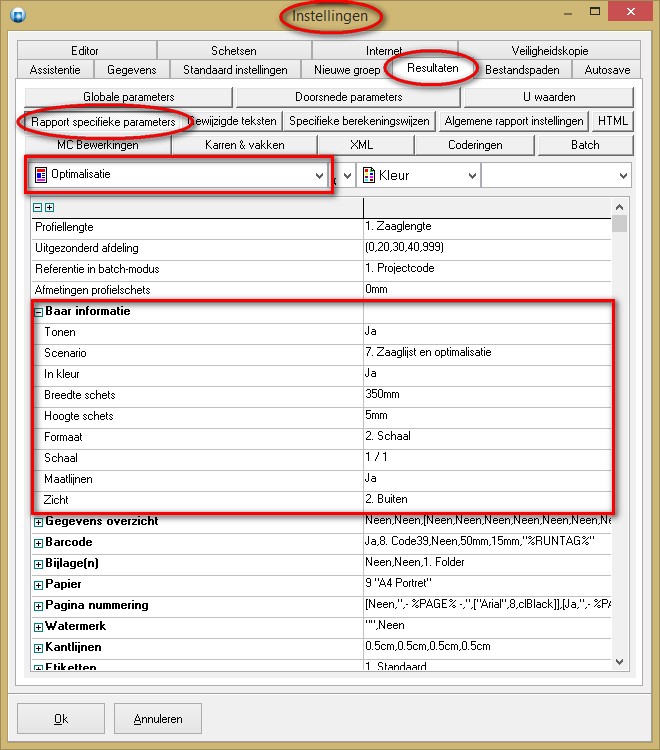The width and height of the screenshot is (660, 750).
Task: Click Hoogte schets value '5mm'
Action: pyautogui.click(x=376, y=415)
